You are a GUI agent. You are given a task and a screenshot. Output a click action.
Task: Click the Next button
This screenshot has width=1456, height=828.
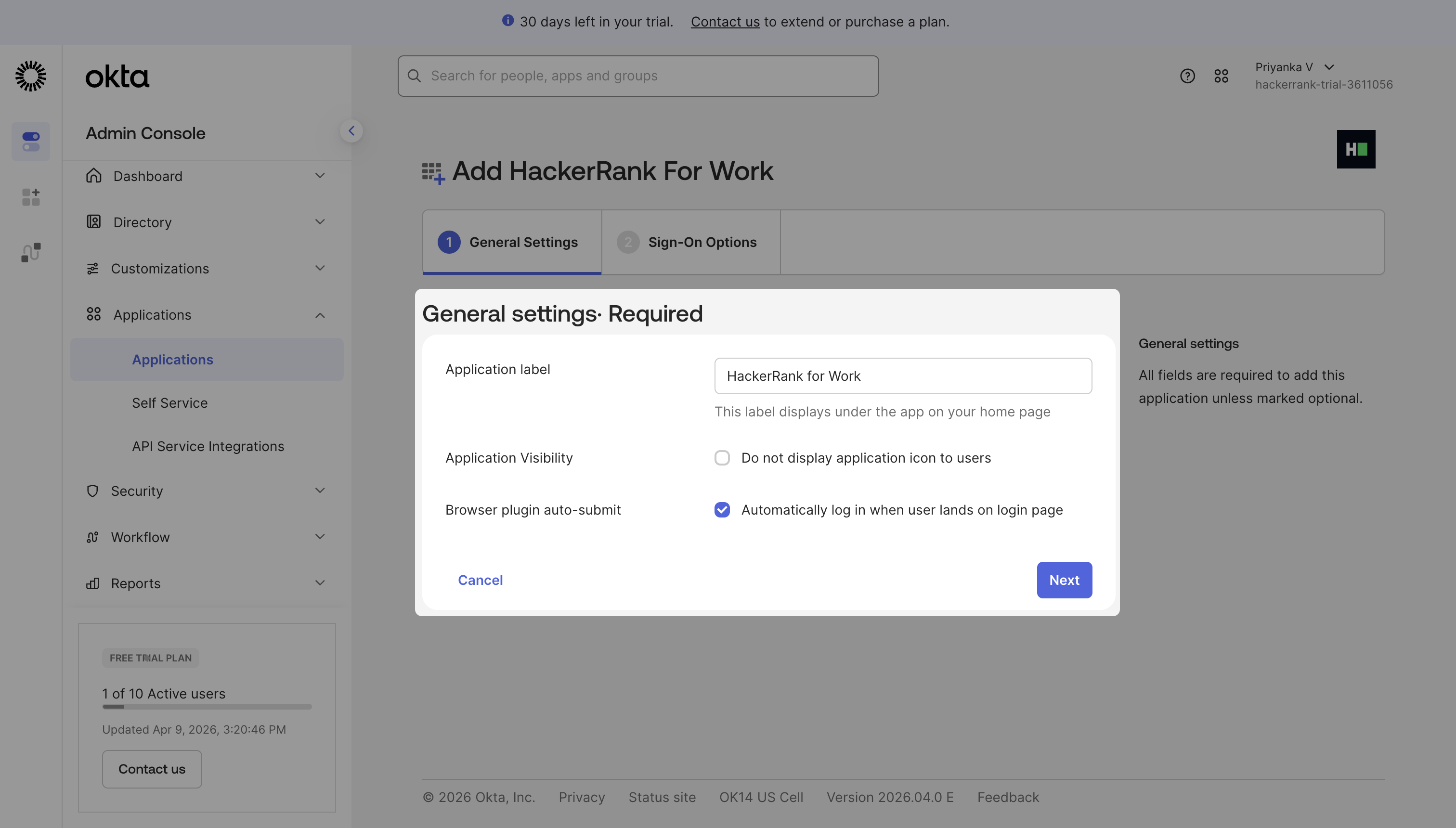pos(1064,580)
